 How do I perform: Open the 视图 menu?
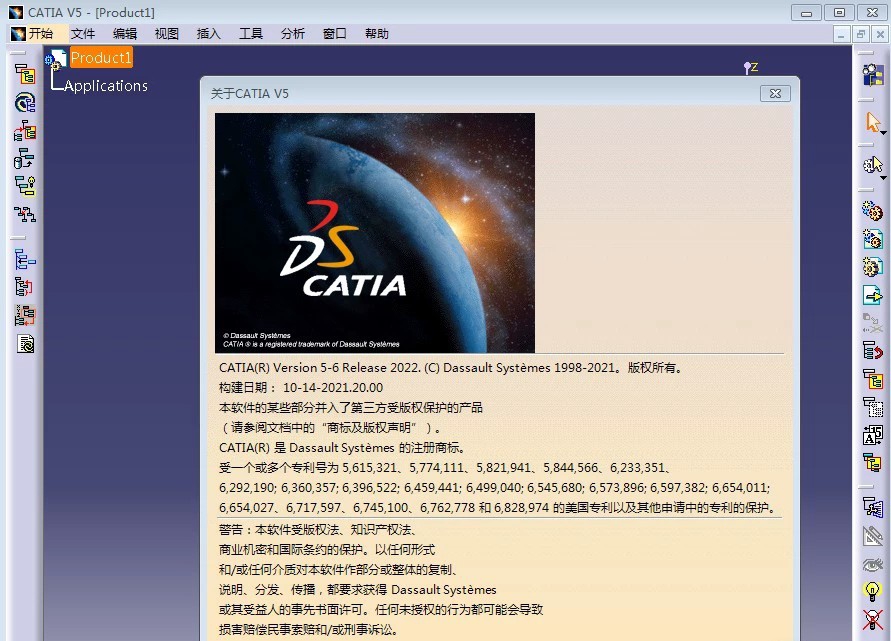pyautogui.click(x=167, y=34)
